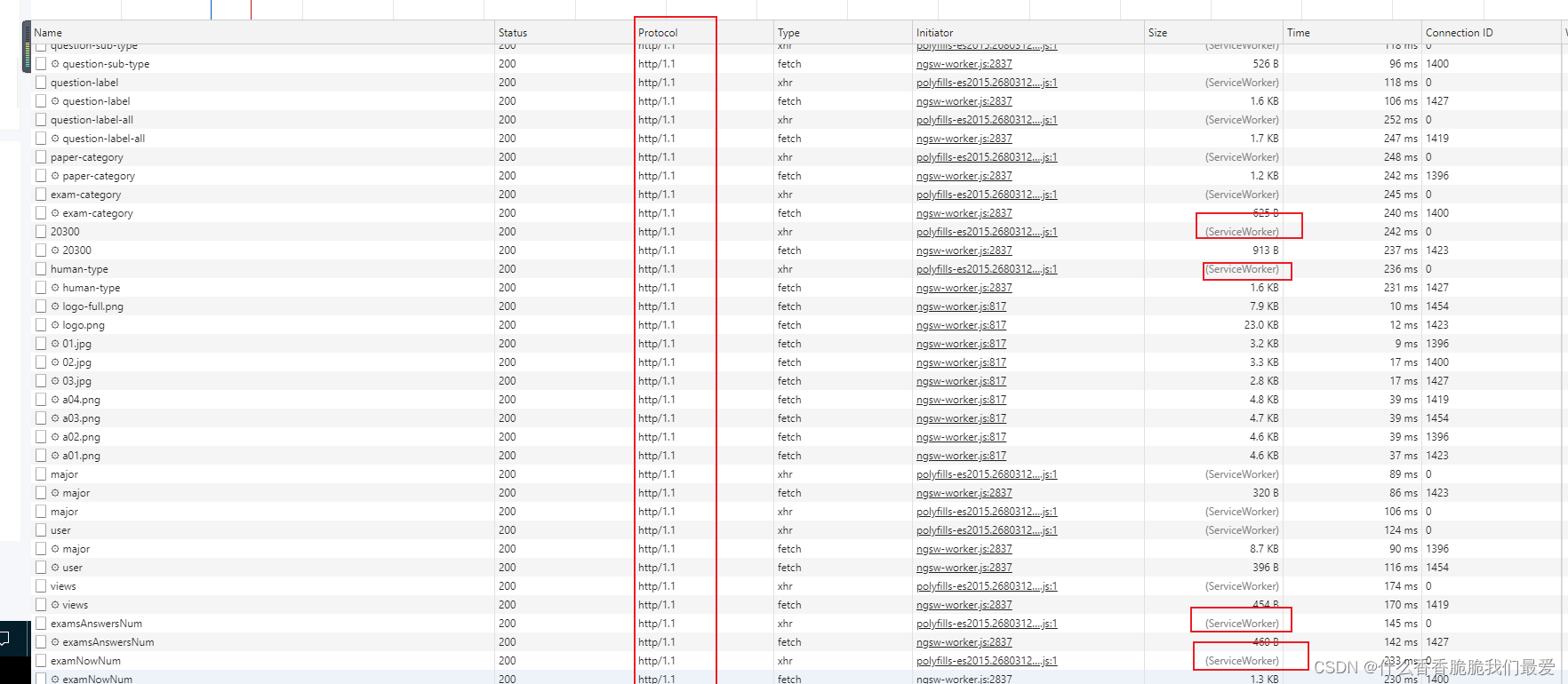Click the square file icon of the a01.png row

[41, 456]
